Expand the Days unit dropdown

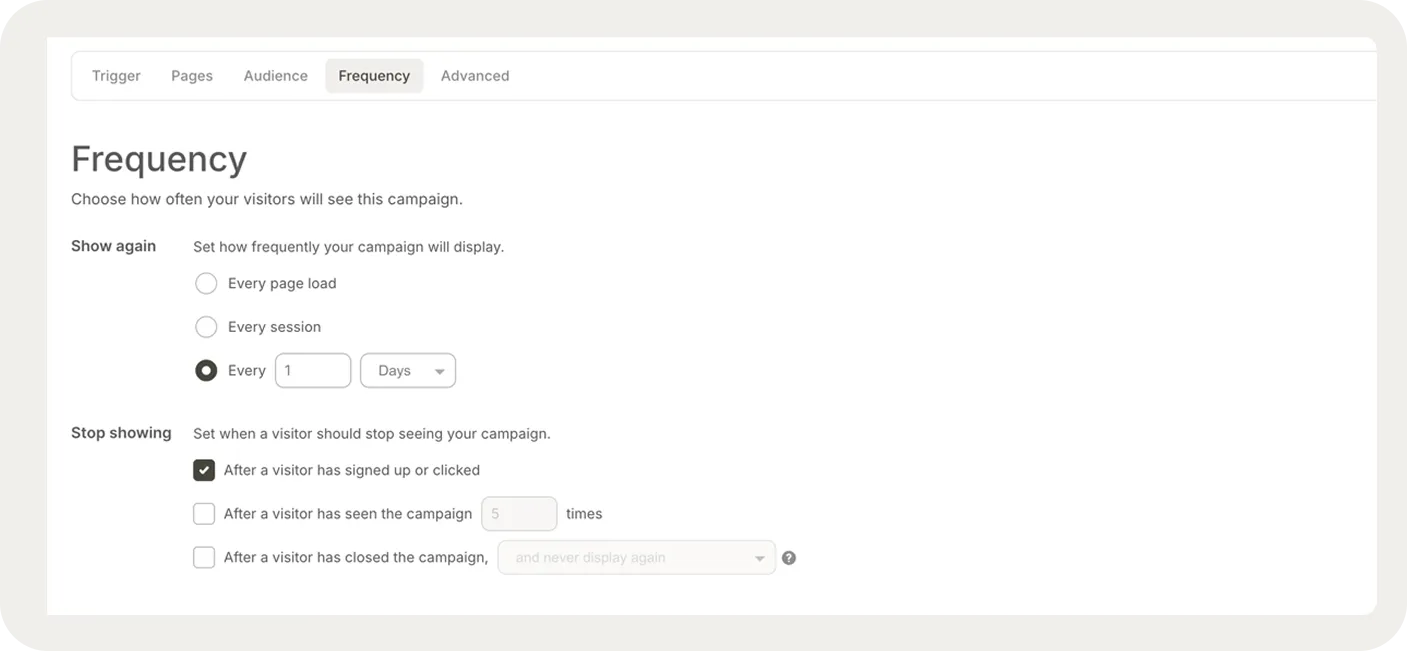point(408,371)
